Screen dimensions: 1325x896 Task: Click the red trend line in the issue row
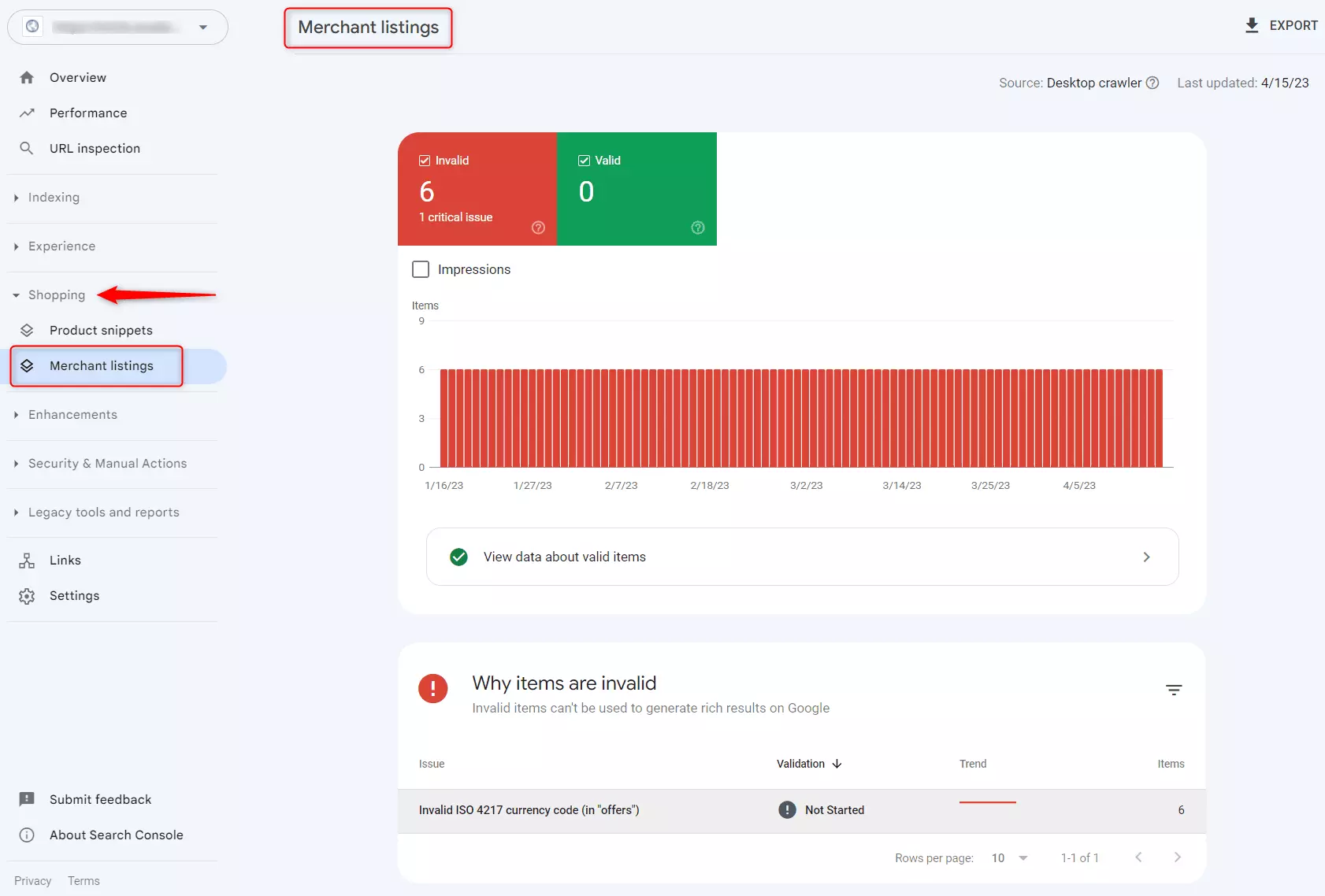point(988,802)
